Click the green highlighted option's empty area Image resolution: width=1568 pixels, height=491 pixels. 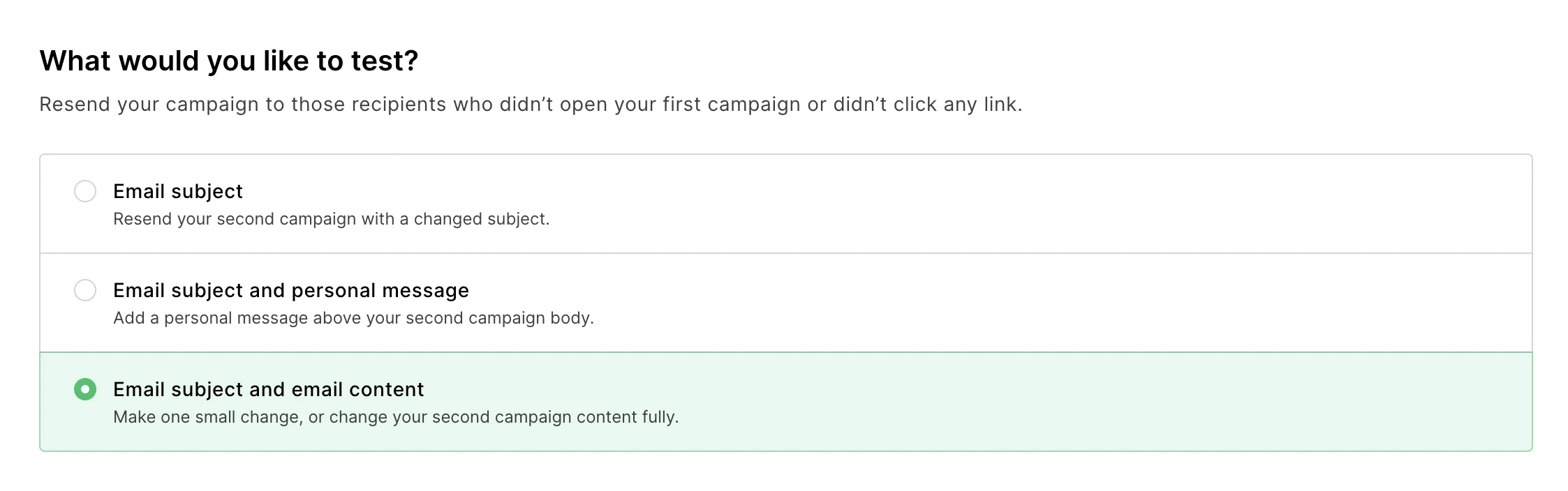(x=977, y=402)
